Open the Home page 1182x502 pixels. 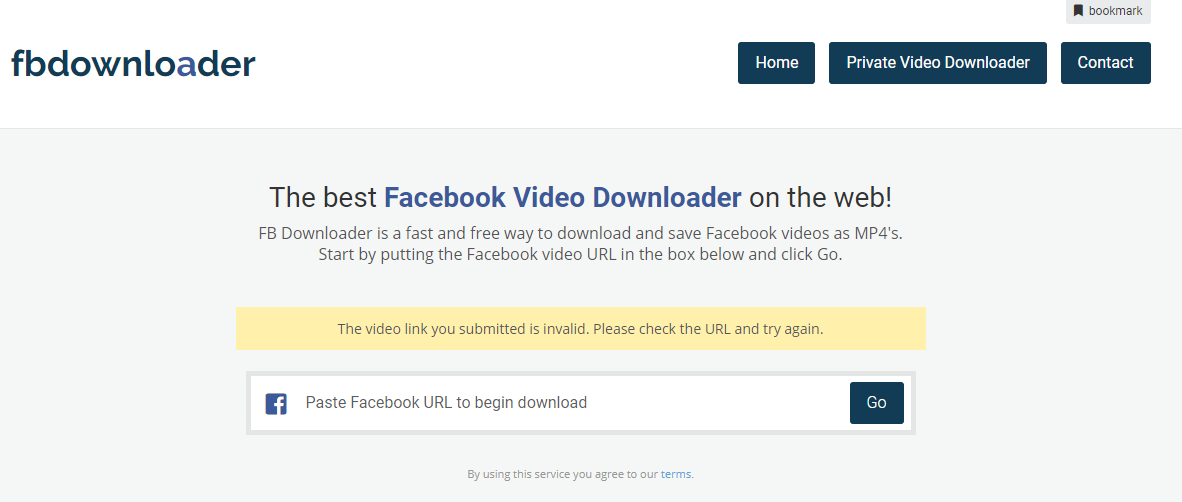[776, 63]
